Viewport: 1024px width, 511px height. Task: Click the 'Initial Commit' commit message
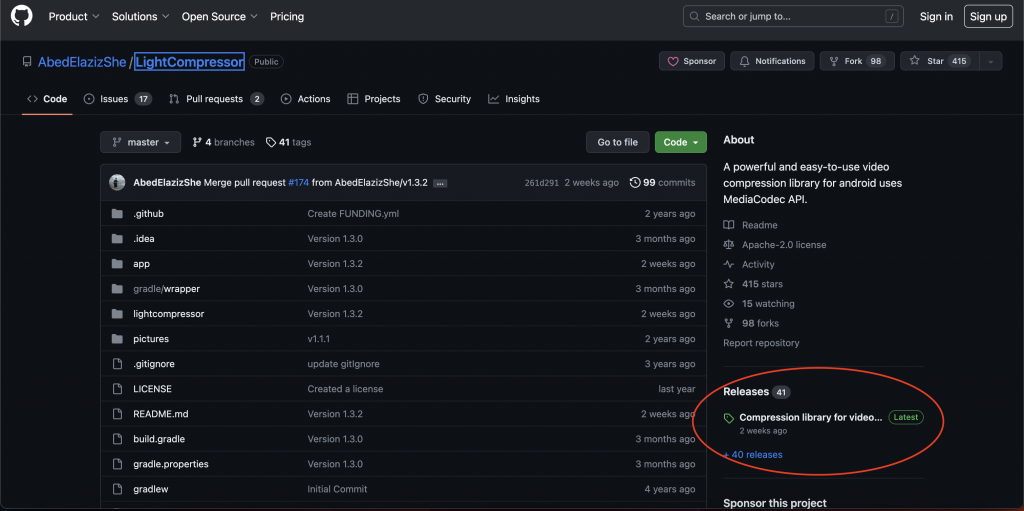[x=337, y=489]
